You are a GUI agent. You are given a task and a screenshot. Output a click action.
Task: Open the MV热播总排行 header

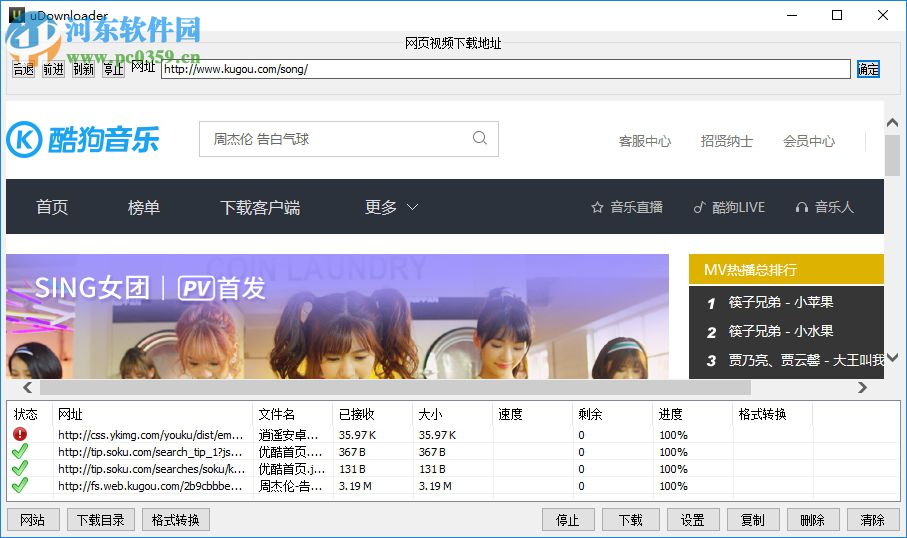(x=786, y=270)
